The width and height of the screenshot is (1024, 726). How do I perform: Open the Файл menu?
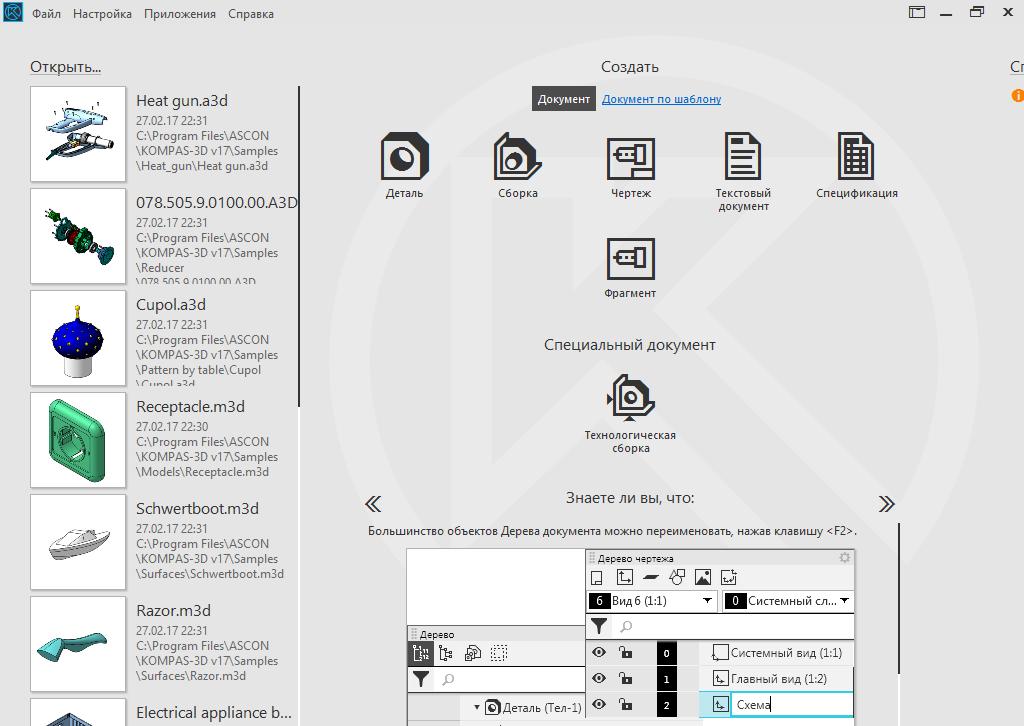click(44, 14)
